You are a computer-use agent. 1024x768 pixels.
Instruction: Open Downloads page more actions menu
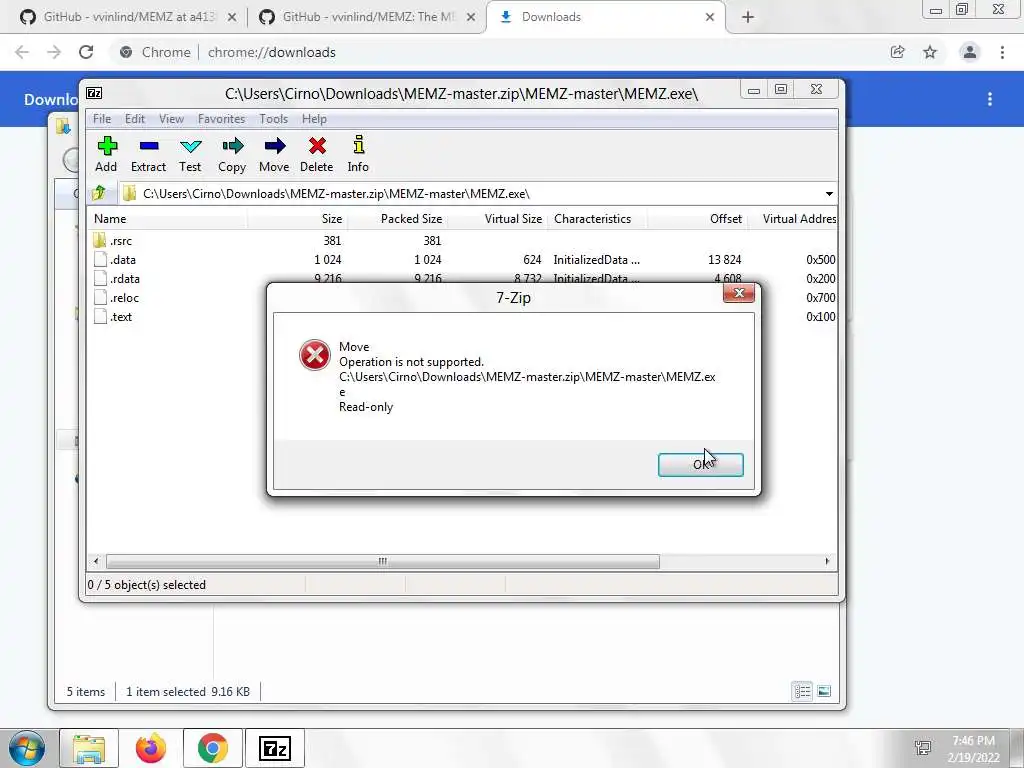click(x=990, y=99)
